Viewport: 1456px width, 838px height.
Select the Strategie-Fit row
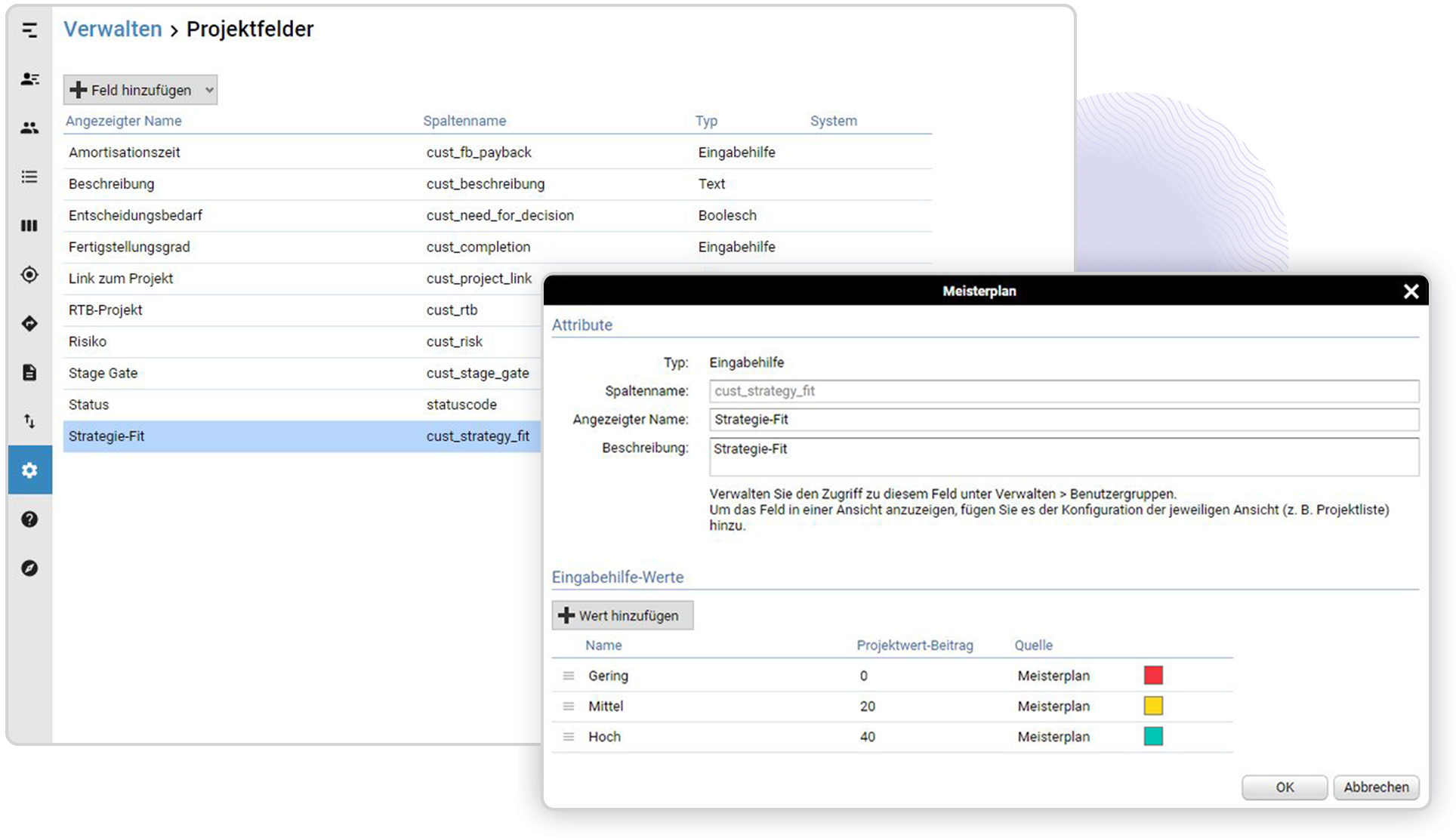click(x=302, y=436)
